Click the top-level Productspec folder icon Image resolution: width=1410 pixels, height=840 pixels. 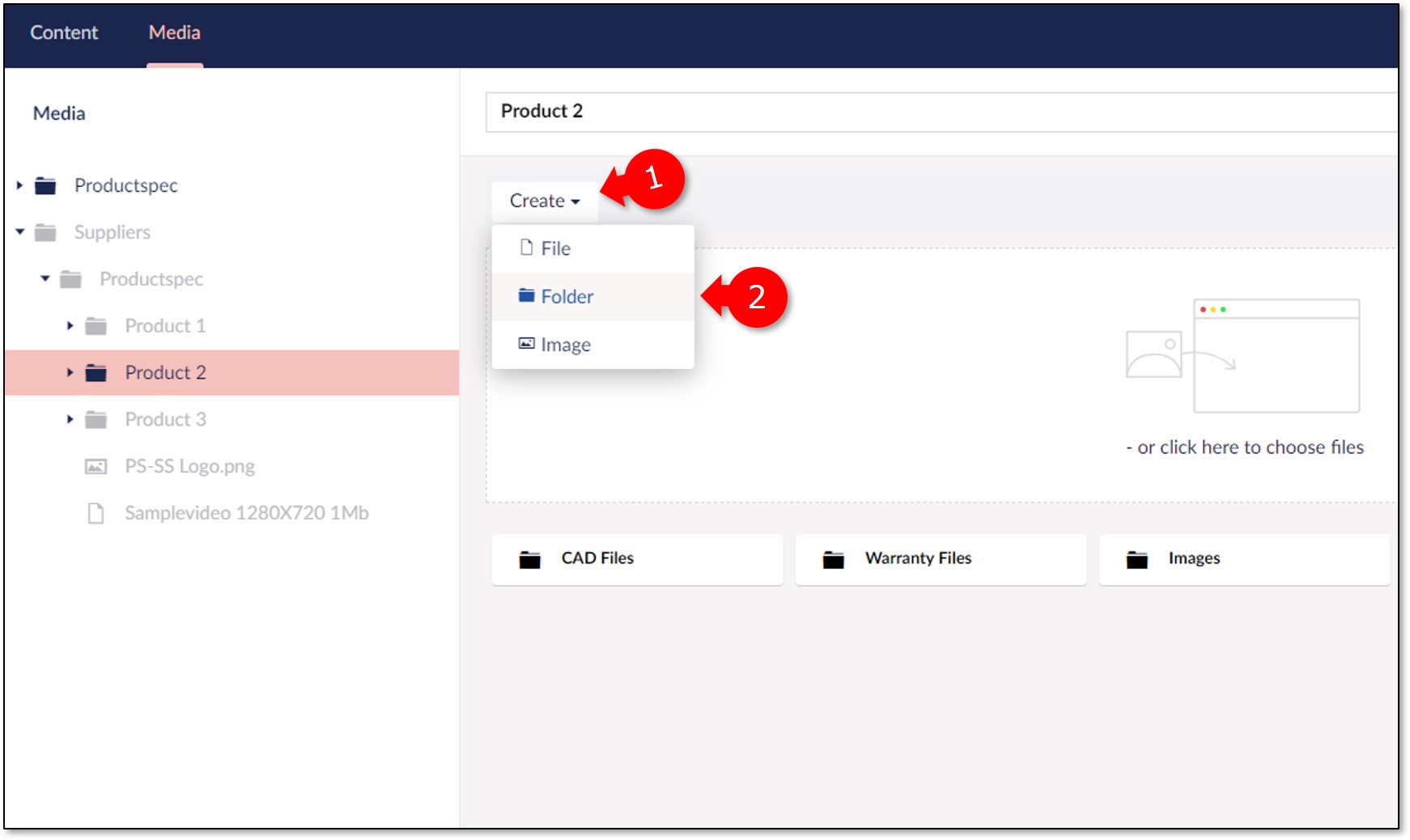pyautogui.click(x=45, y=186)
